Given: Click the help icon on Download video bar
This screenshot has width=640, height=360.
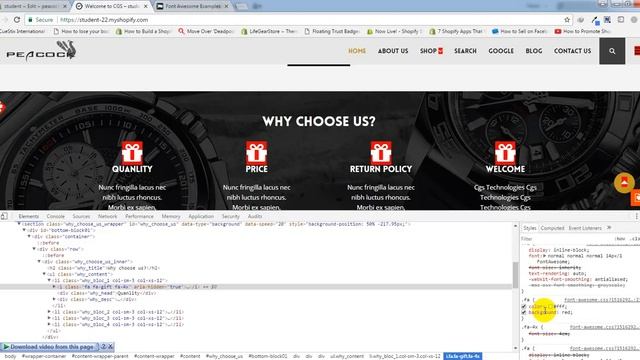Looking at the screenshot, I should [x=103, y=347].
